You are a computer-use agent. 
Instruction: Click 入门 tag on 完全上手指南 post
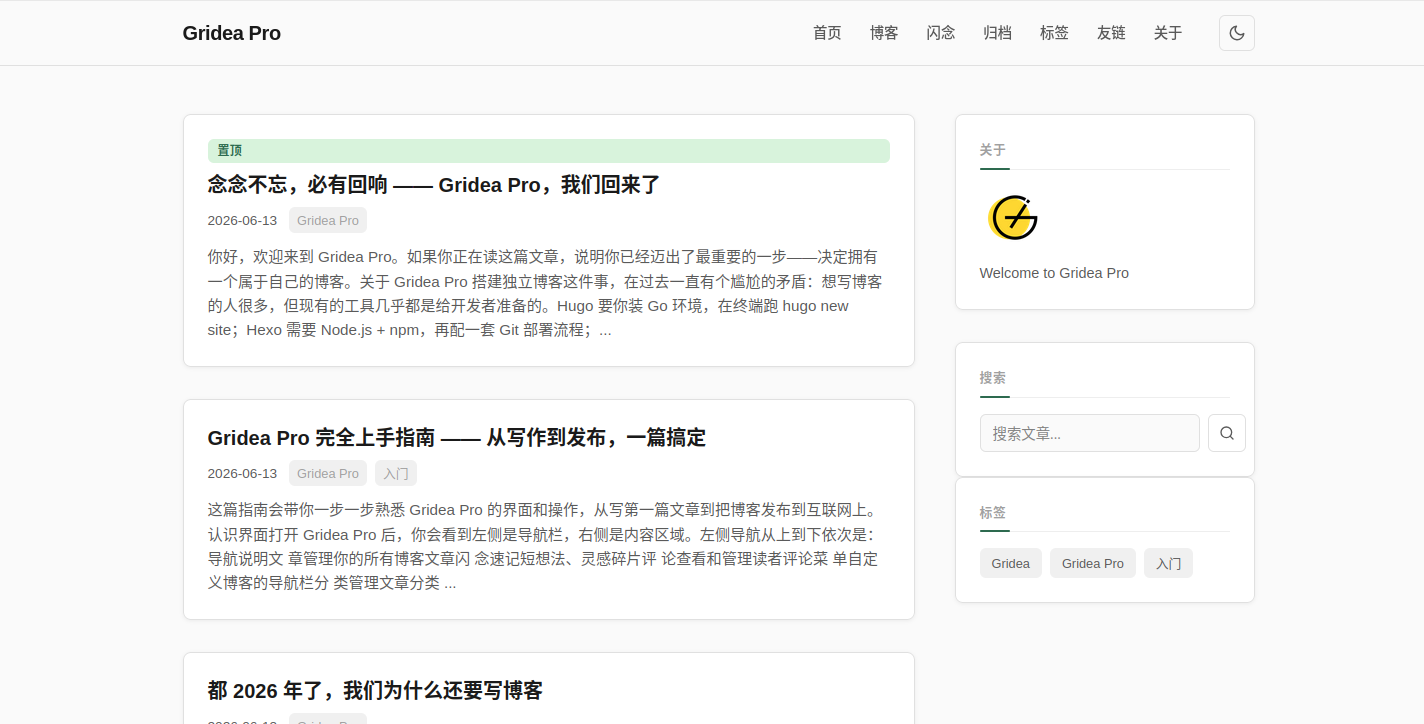(396, 473)
